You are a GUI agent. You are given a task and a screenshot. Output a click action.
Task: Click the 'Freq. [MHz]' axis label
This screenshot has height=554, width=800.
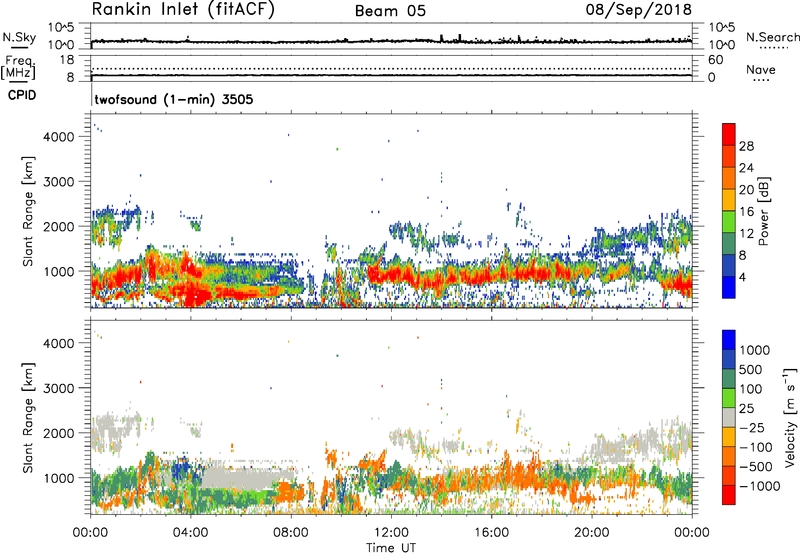19,67
